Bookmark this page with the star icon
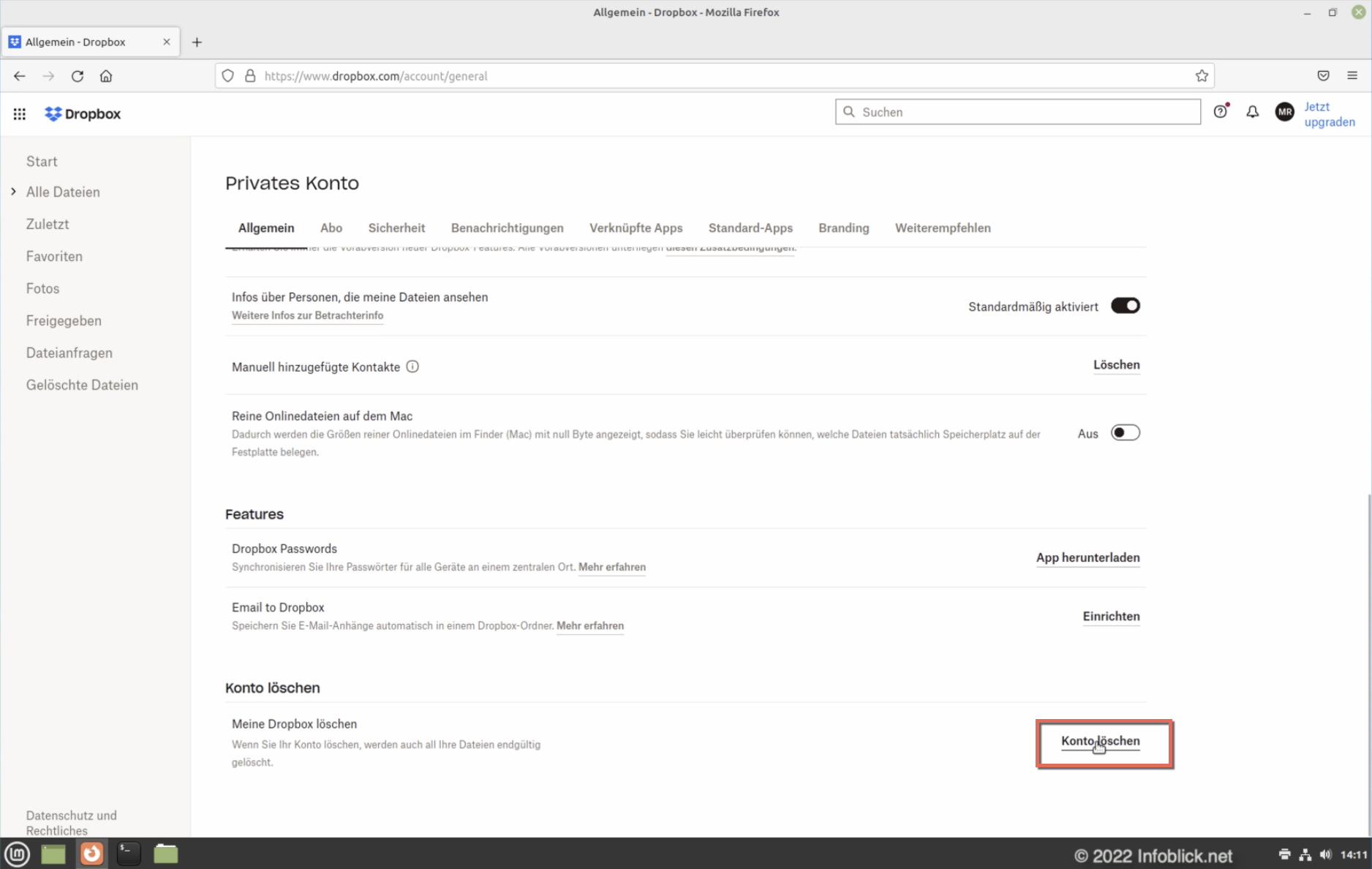This screenshot has width=1372, height=869. click(1202, 76)
